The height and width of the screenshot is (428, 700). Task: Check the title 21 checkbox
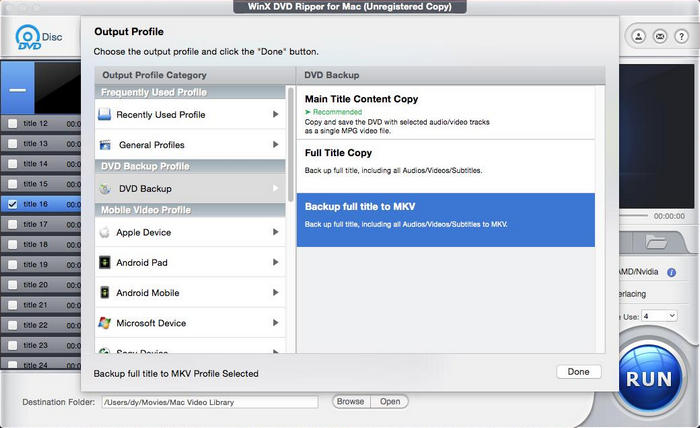(12, 305)
